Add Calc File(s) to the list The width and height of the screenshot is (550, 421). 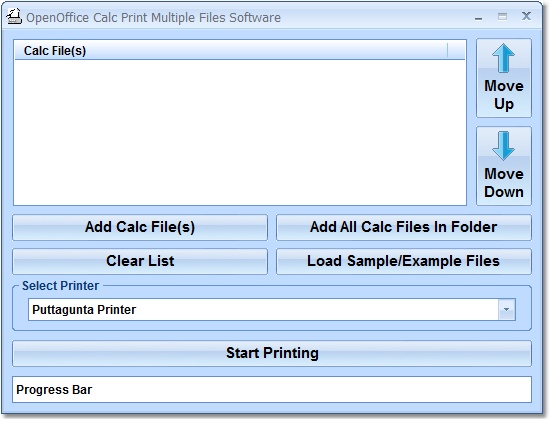pyautogui.click(x=140, y=227)
